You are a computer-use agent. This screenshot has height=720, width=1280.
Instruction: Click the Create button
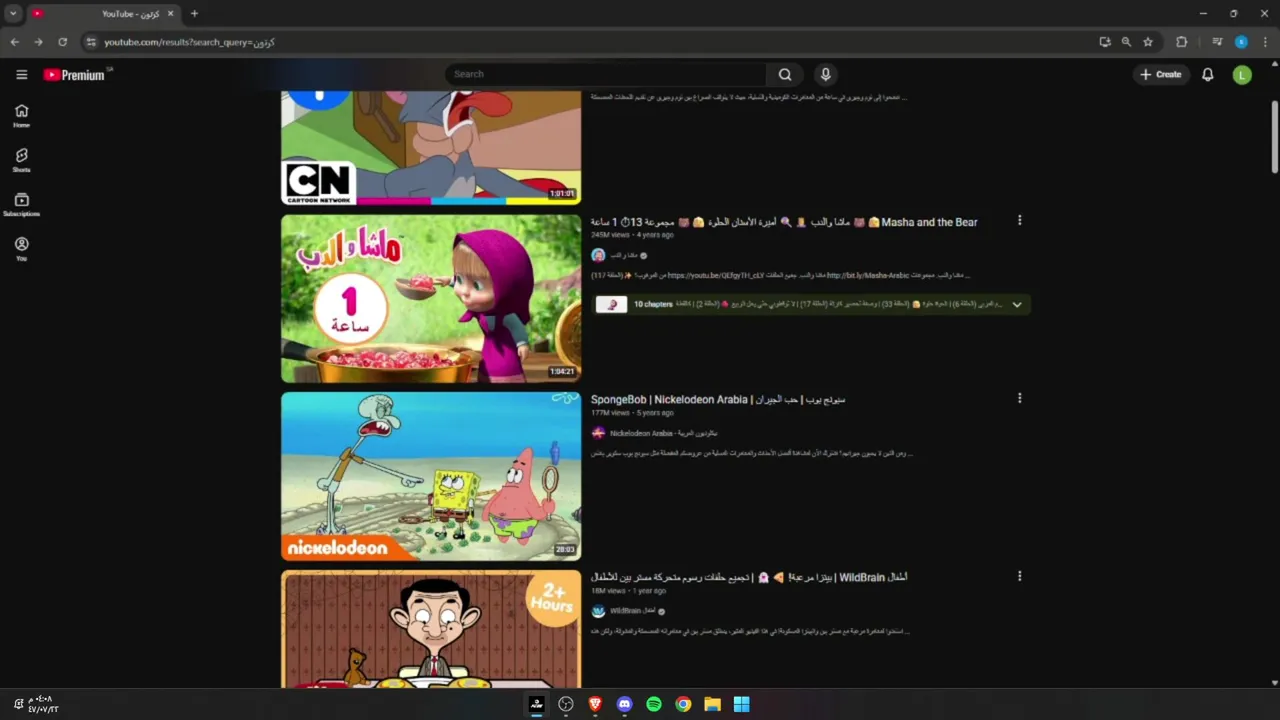(1161, 74)
